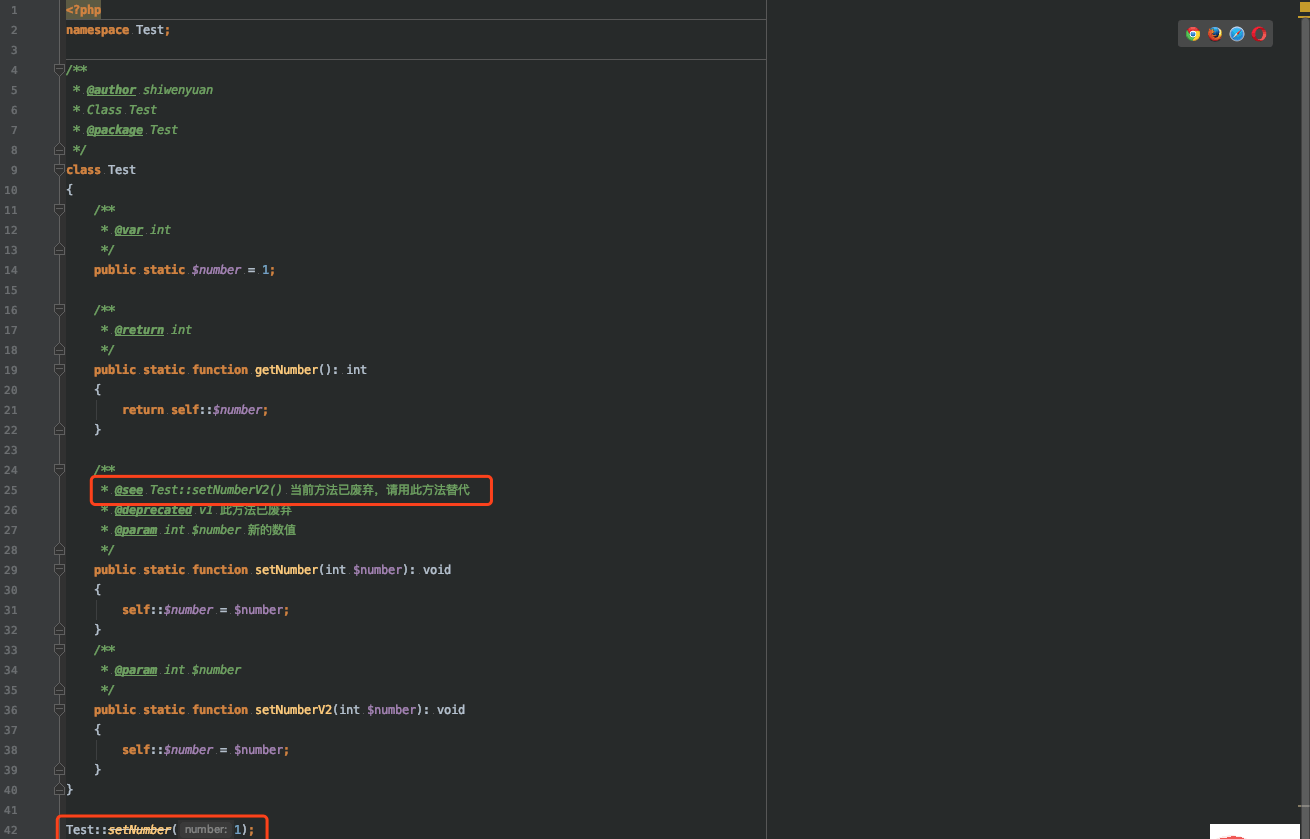The image size is (1310, 839).
Task: Click 'namespace Test;' on line 2
Action: [118, 30]
